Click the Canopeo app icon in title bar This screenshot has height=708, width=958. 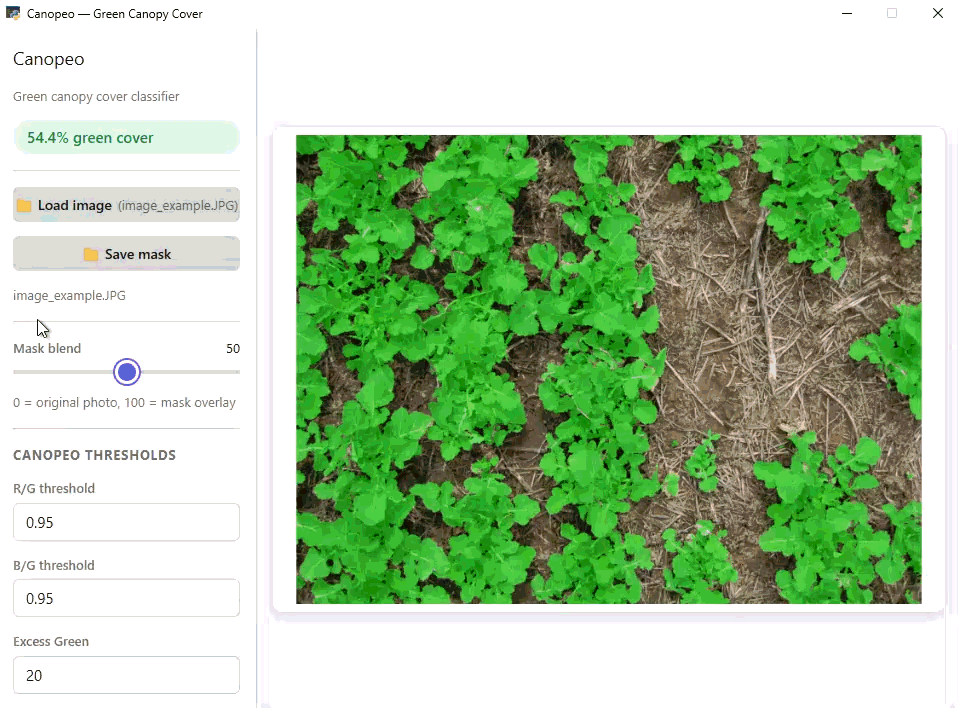pos(13,13)
